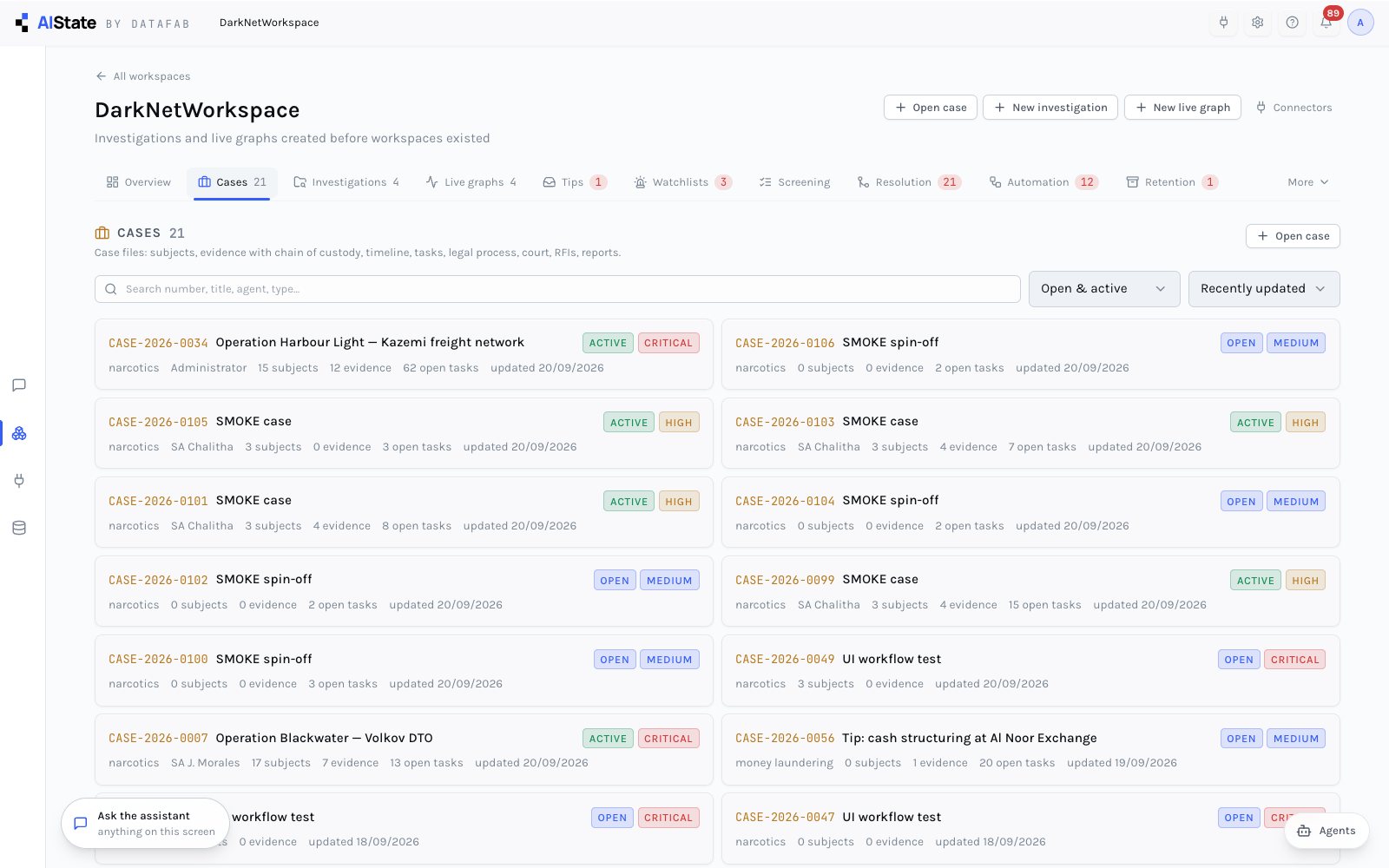Screen dimensions: 1389x868
Task: Open the 'Open & active' status filter
Action: (1104, 289)
